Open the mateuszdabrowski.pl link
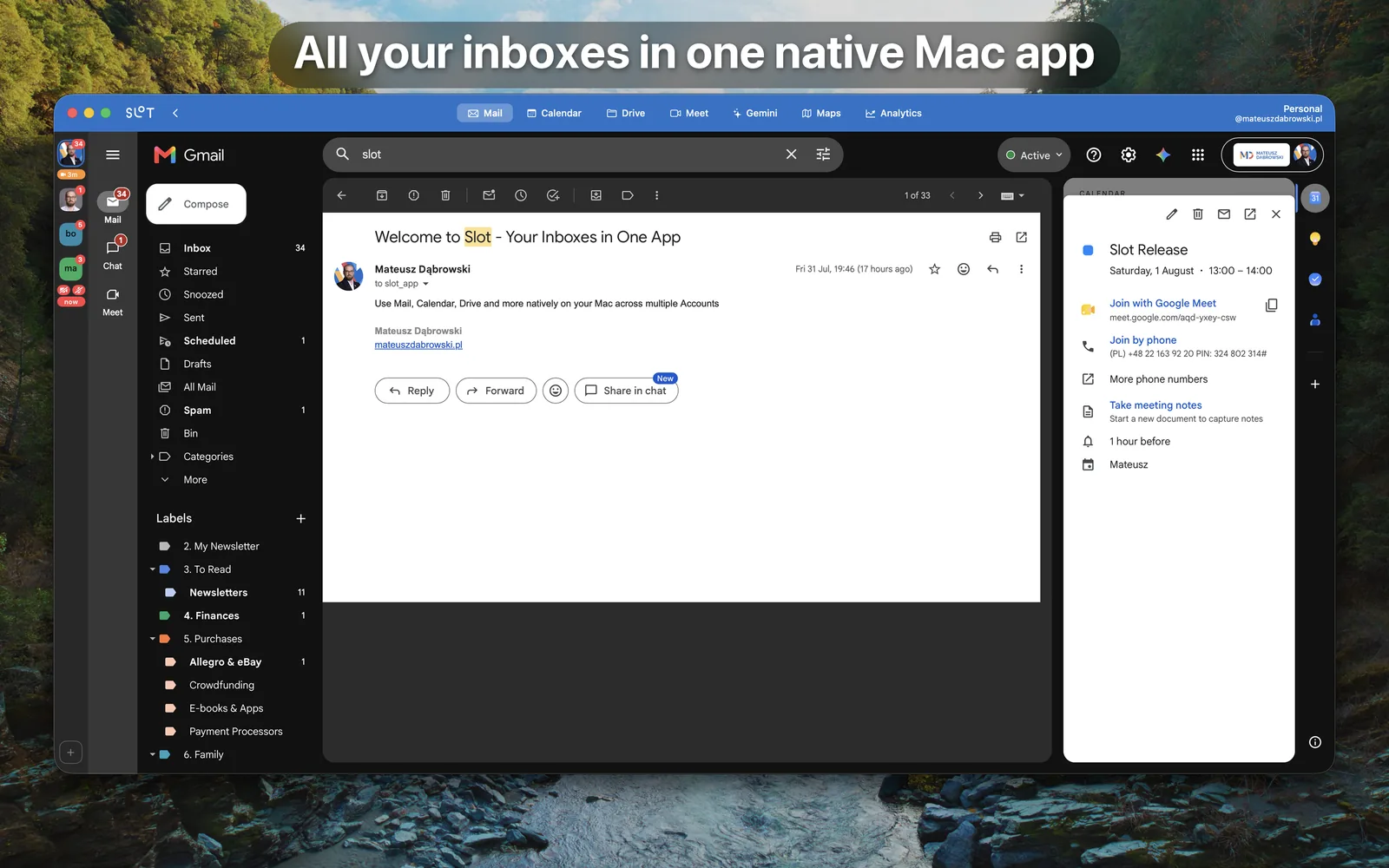The height and width of the screenshot is (868, 1389). pyautogui.click(x=418, y=345)
